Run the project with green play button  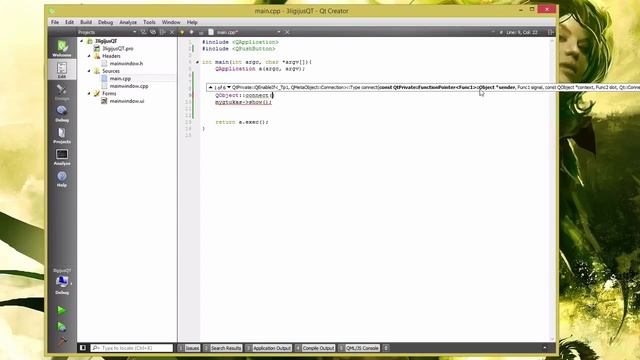61,311
